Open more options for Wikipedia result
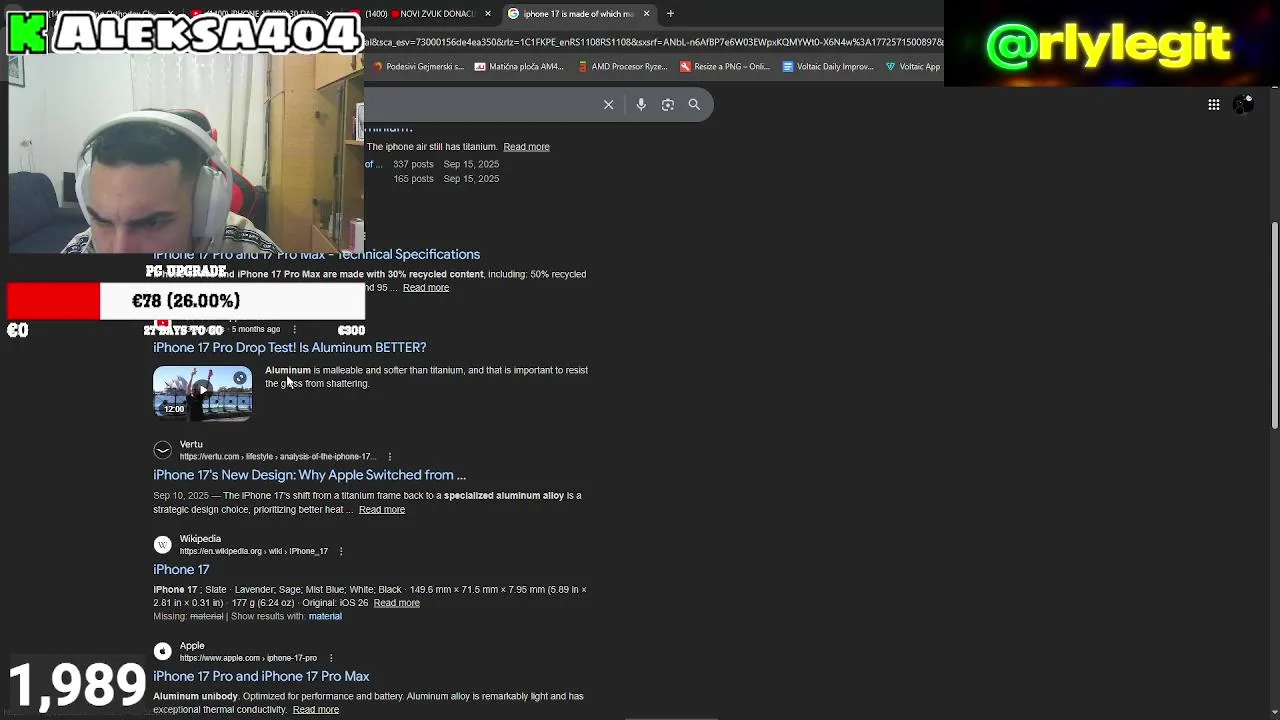The image size is (1280, 720). [x=341, y=551]
